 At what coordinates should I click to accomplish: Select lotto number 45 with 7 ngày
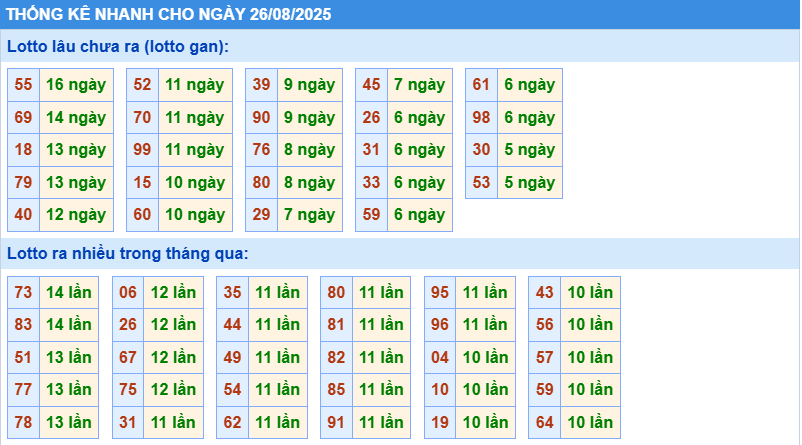point(371,85)
